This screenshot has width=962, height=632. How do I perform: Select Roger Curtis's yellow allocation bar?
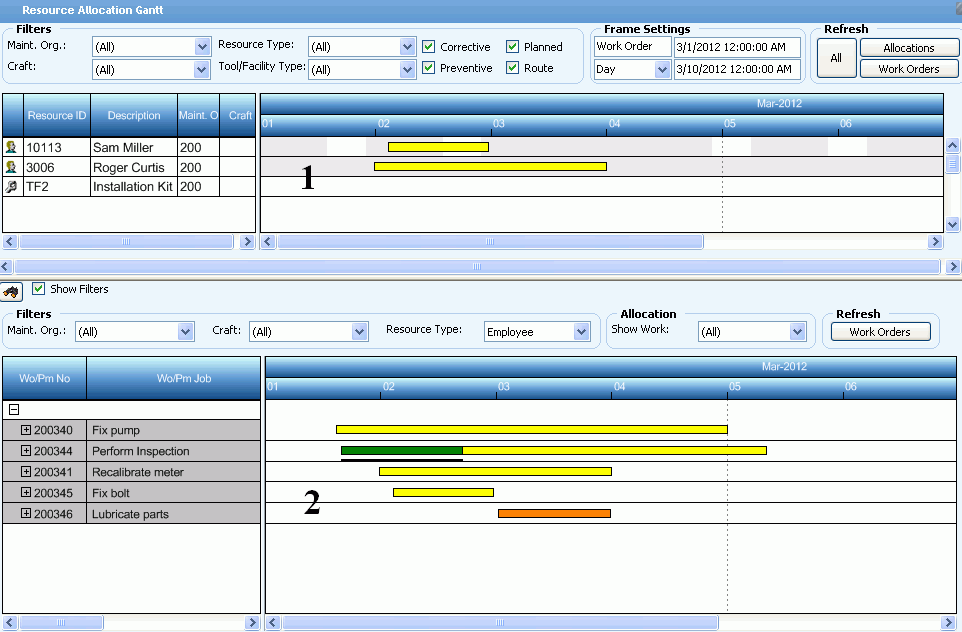[490, 166]
